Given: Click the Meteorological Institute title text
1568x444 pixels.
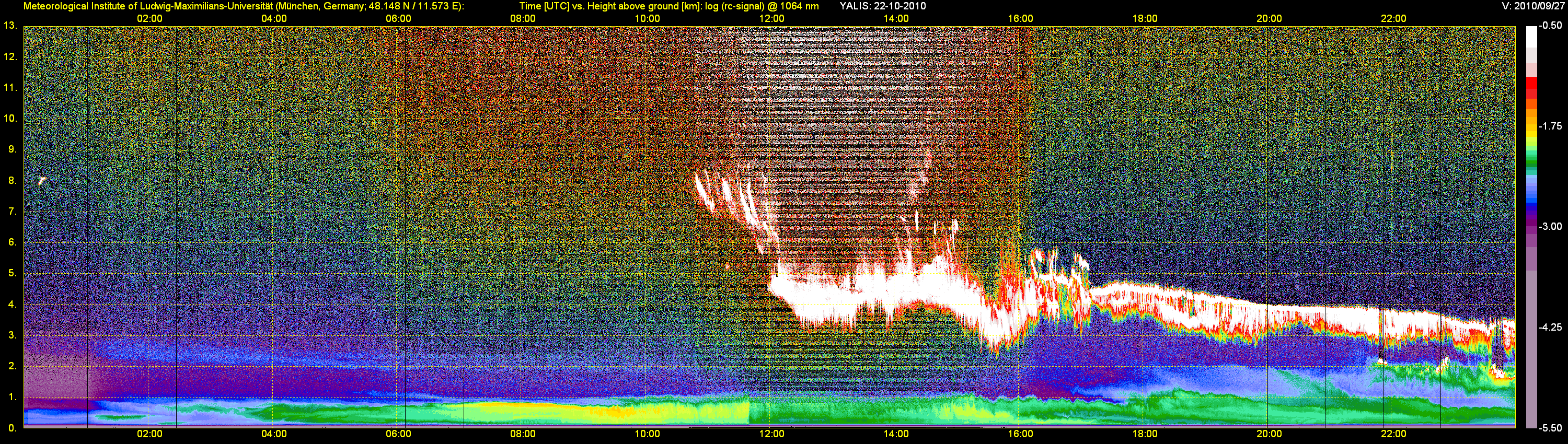Looking at the screenshot, I should pyautogui.click(x=244, y=6).
